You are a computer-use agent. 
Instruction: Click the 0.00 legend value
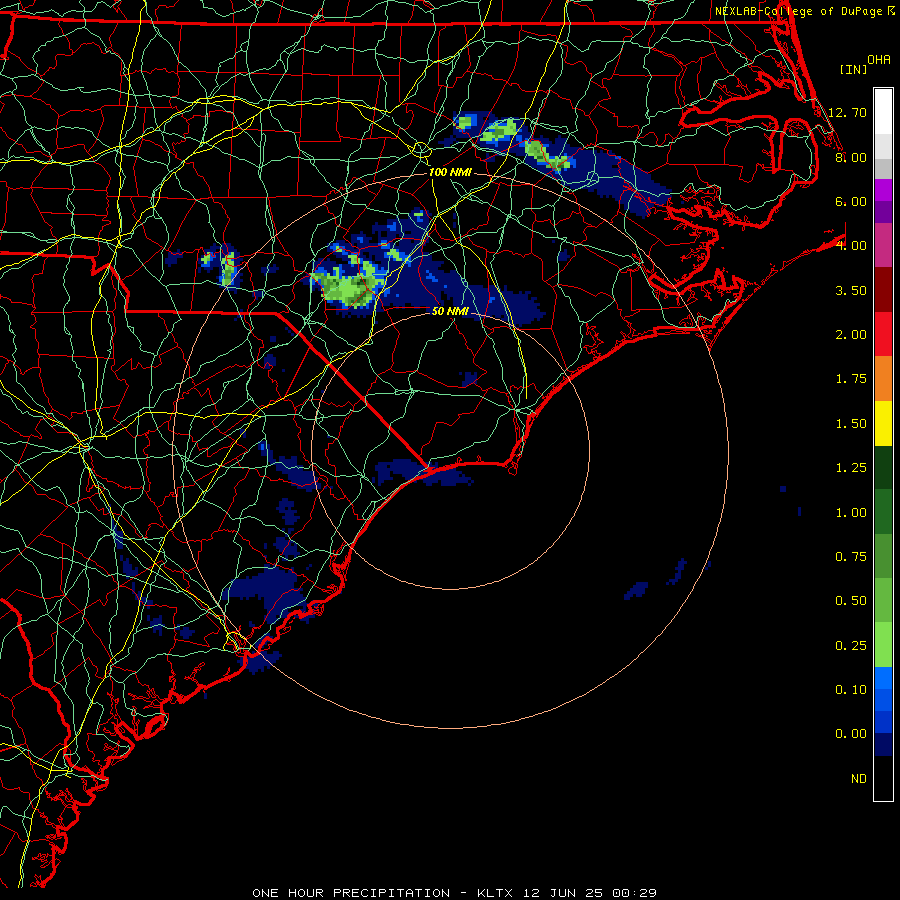(851, 734)
